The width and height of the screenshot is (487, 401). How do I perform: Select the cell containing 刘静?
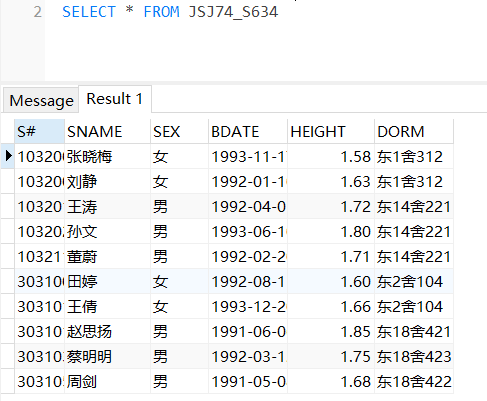[x=107, y=181]
